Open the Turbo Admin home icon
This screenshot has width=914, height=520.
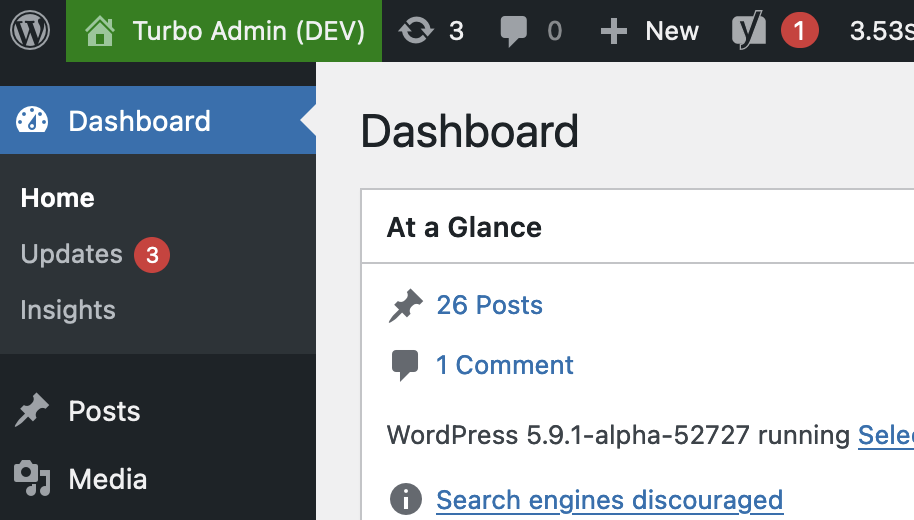click(100, 31)
